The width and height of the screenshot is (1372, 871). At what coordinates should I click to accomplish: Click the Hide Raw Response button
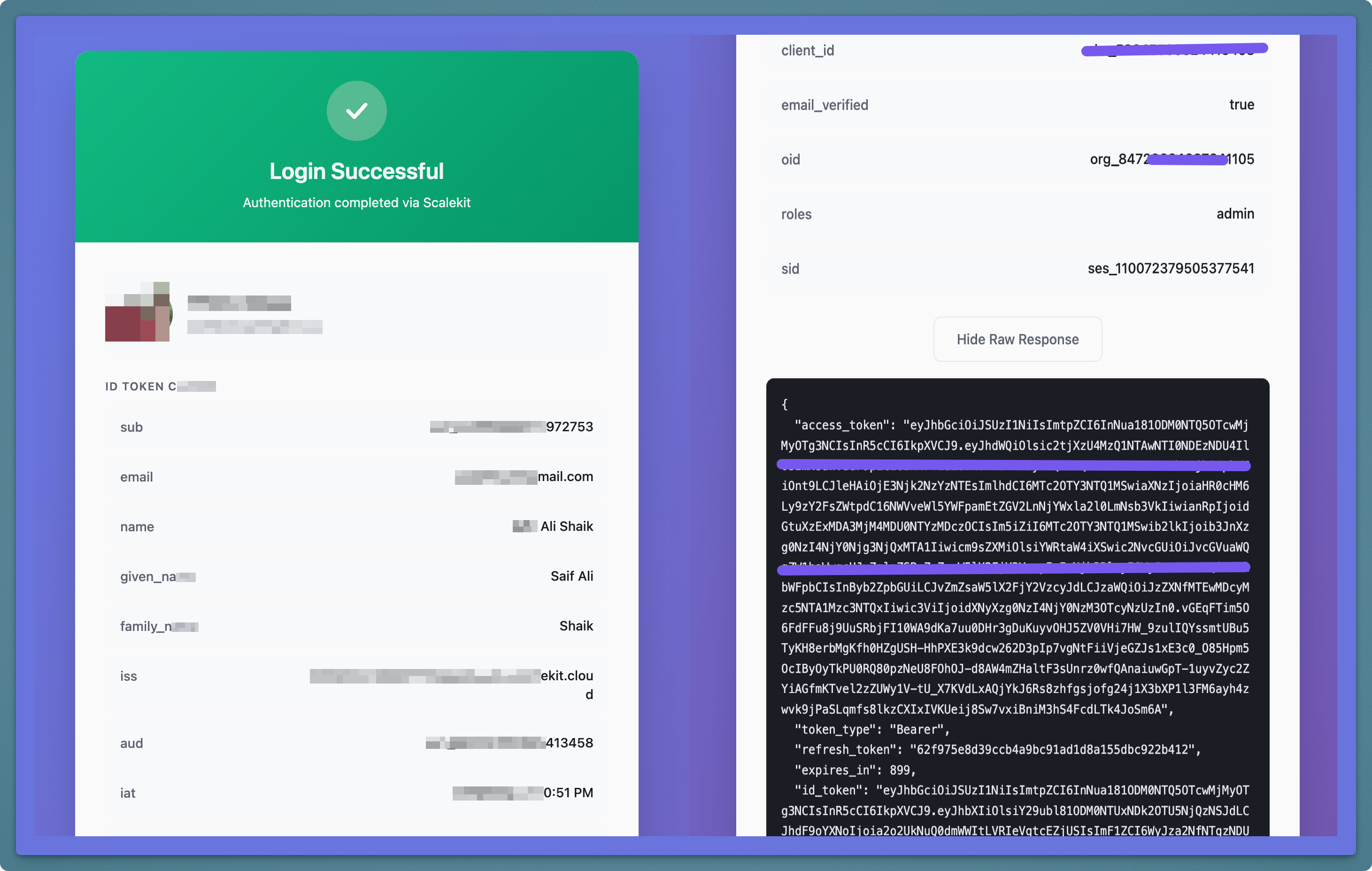point(1017,339)
